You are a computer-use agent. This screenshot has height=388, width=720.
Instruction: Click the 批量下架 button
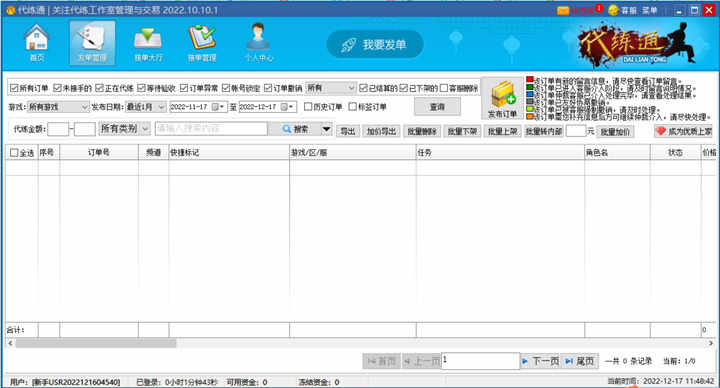click(462, 131)
